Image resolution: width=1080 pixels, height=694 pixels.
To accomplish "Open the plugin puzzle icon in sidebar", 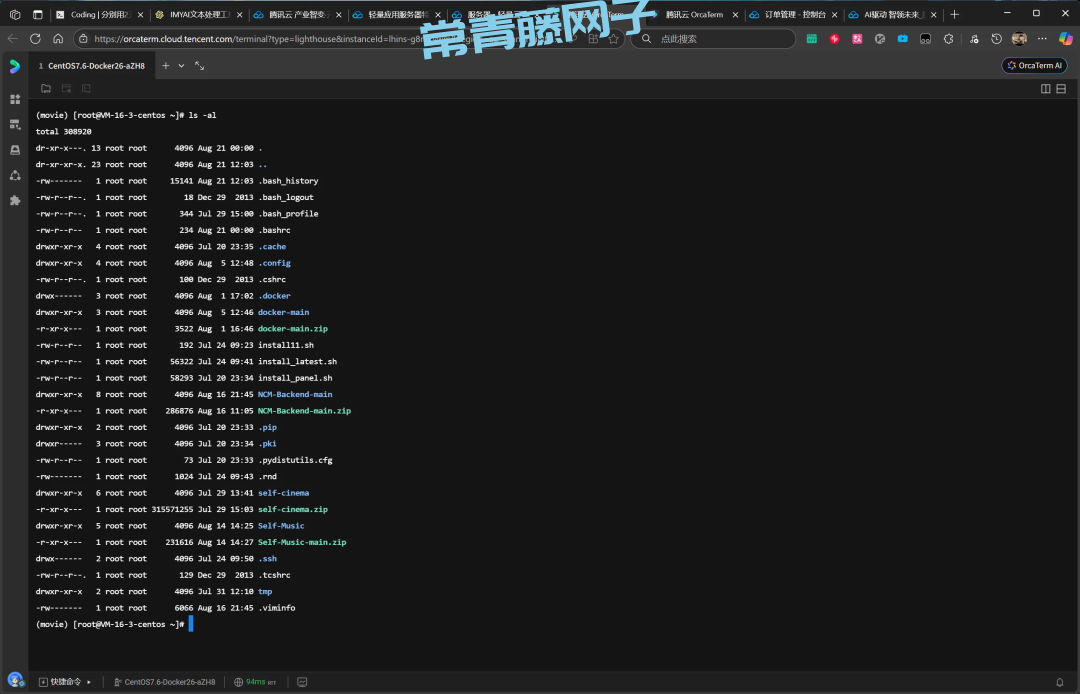I will coord(15,200).
